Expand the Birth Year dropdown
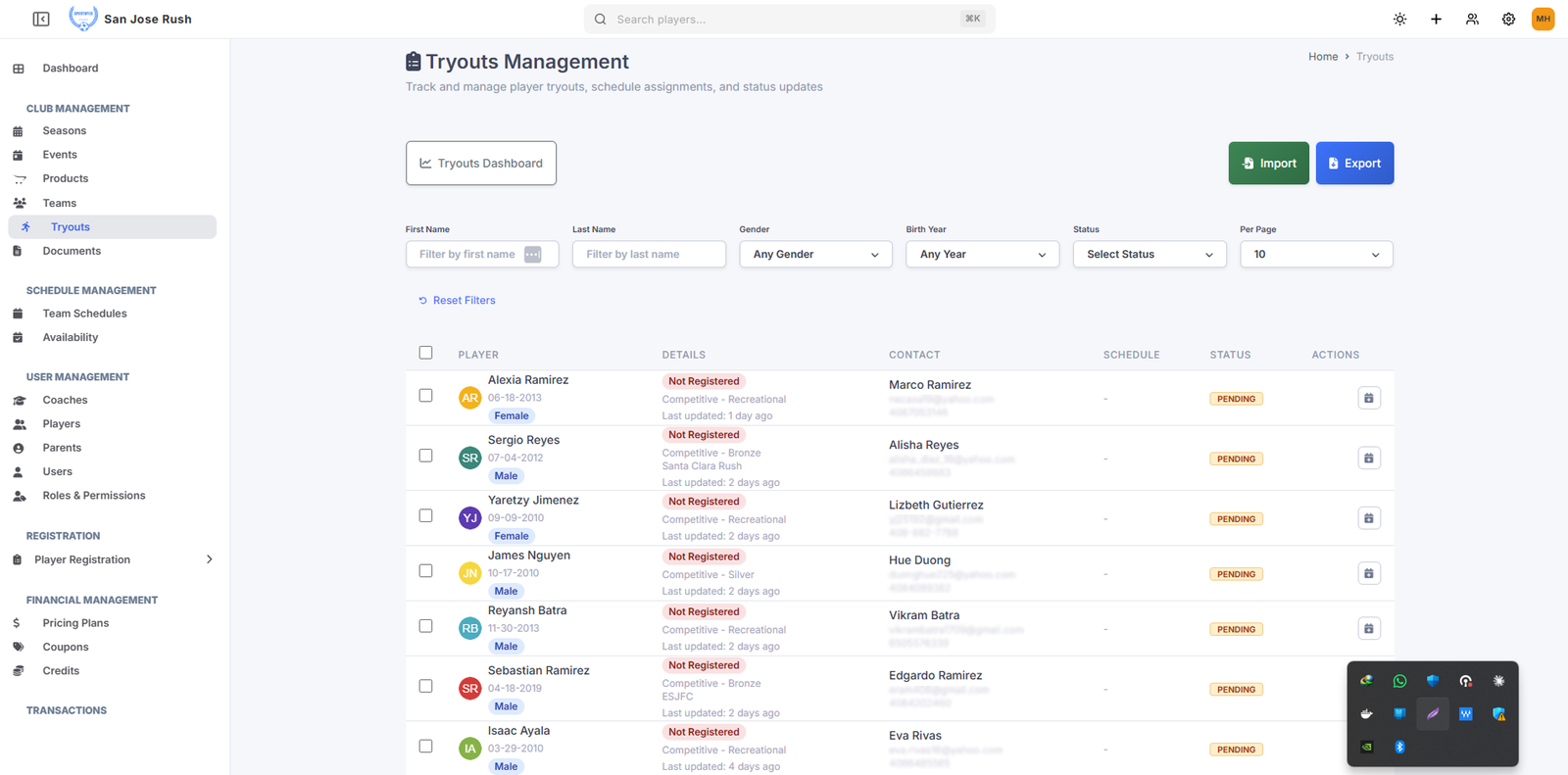The image size is (1568, 775). [982, 254]
